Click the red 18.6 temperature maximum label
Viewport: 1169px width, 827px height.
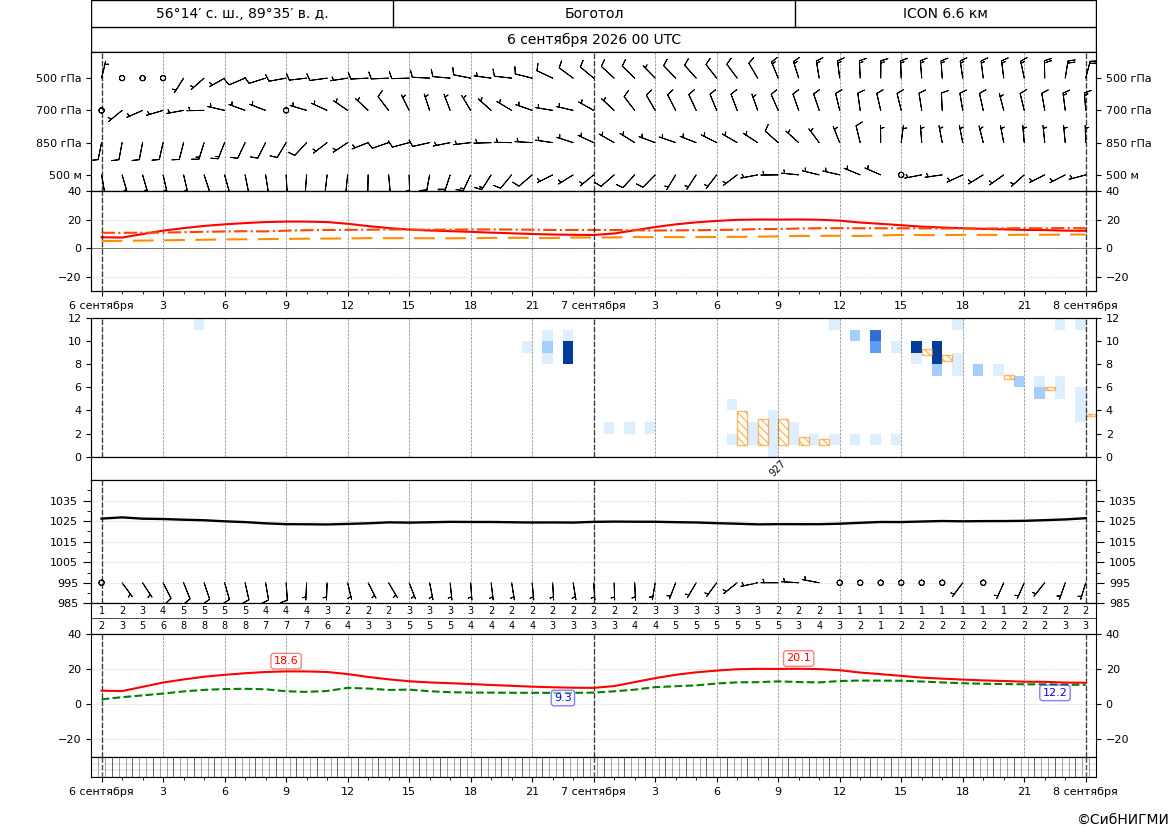[x=286, y=661]
